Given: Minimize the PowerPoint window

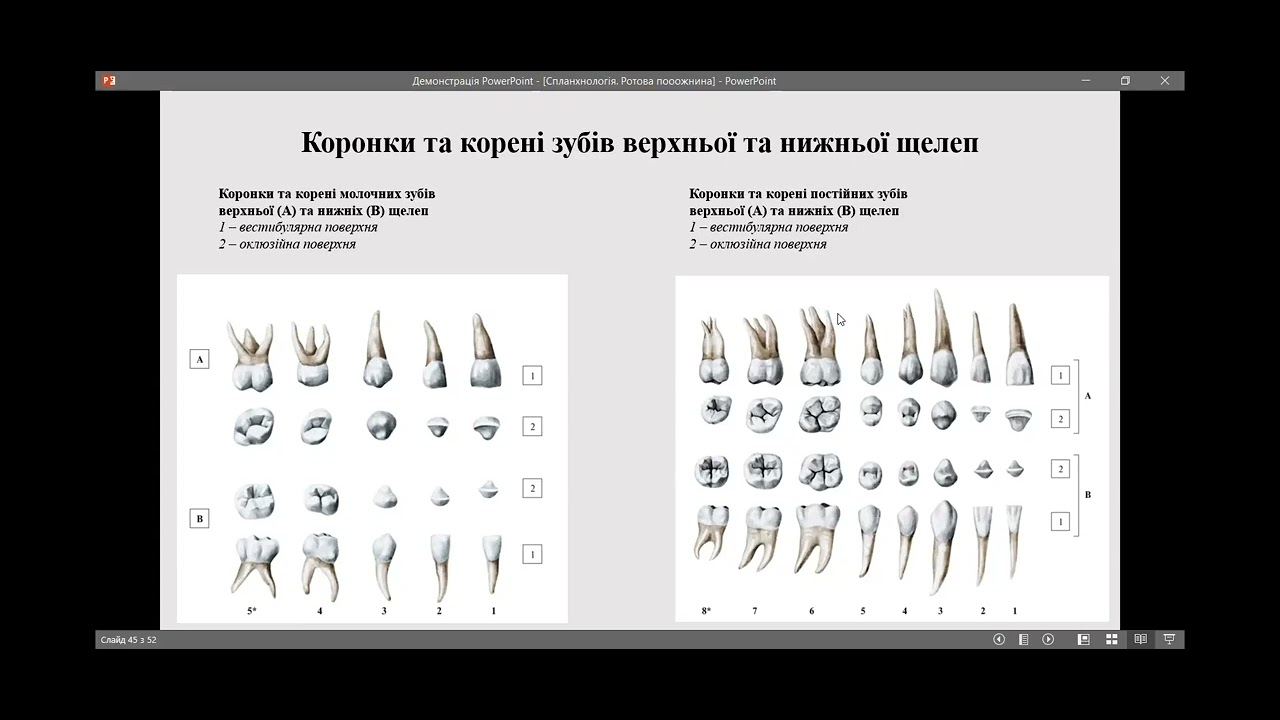Looking at the screenshot, I should (1086, 81).
